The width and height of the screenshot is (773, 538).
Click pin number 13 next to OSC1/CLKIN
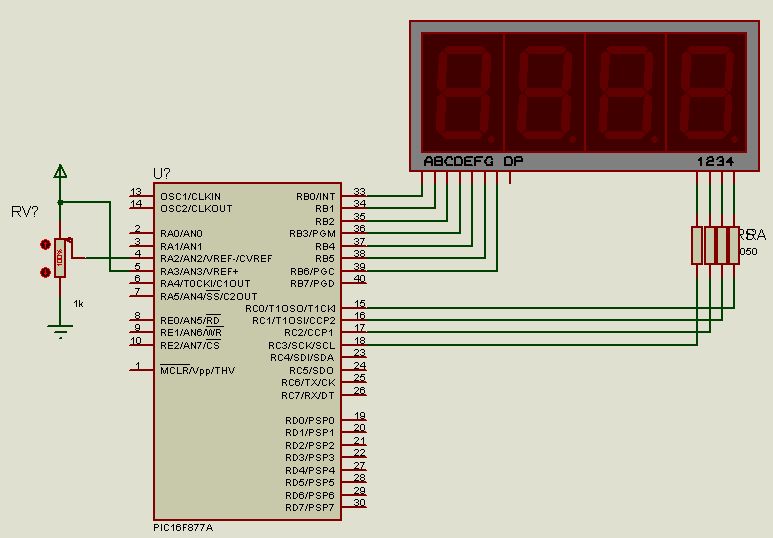tap(136, 191)
